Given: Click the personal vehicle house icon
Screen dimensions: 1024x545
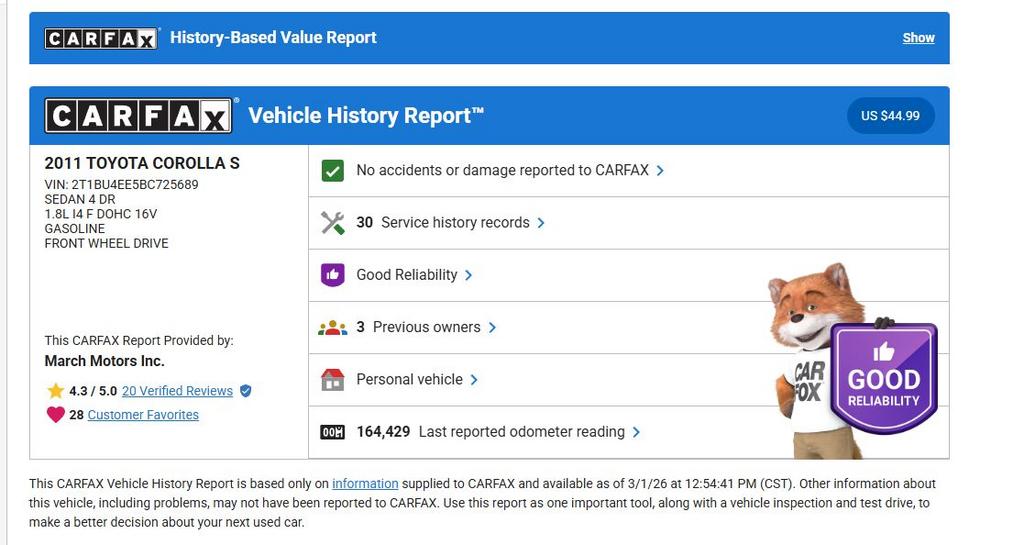Looking at the screenshot, I should 333,380.
